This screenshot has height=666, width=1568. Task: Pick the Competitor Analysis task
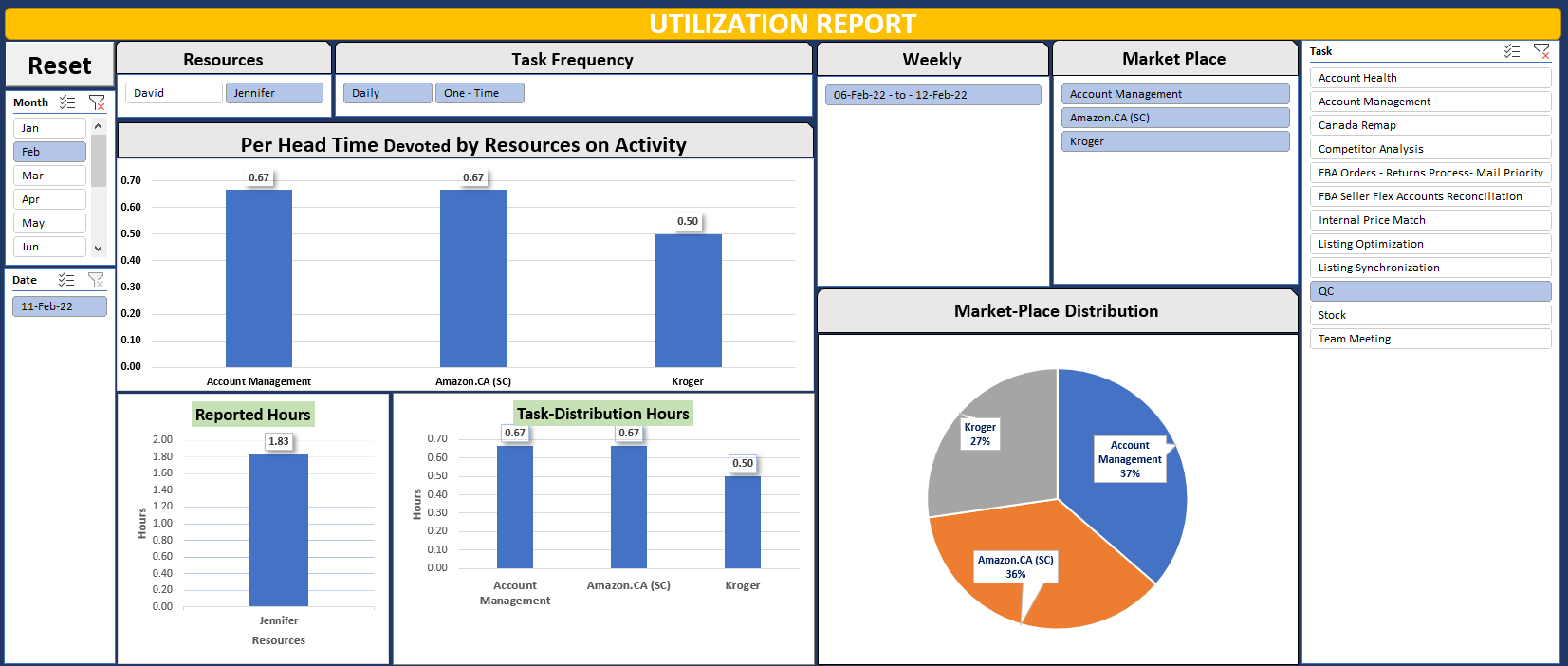coord(1430,149)
